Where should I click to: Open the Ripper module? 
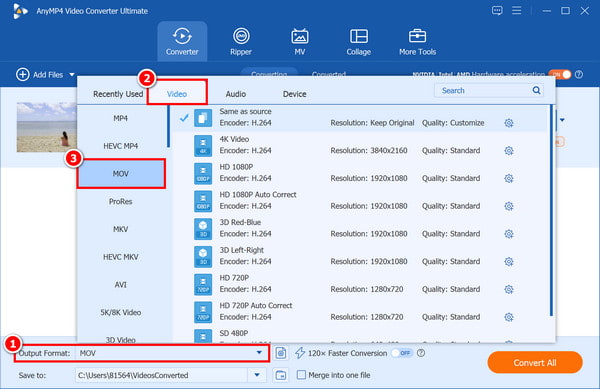click(x=241, y=41)
